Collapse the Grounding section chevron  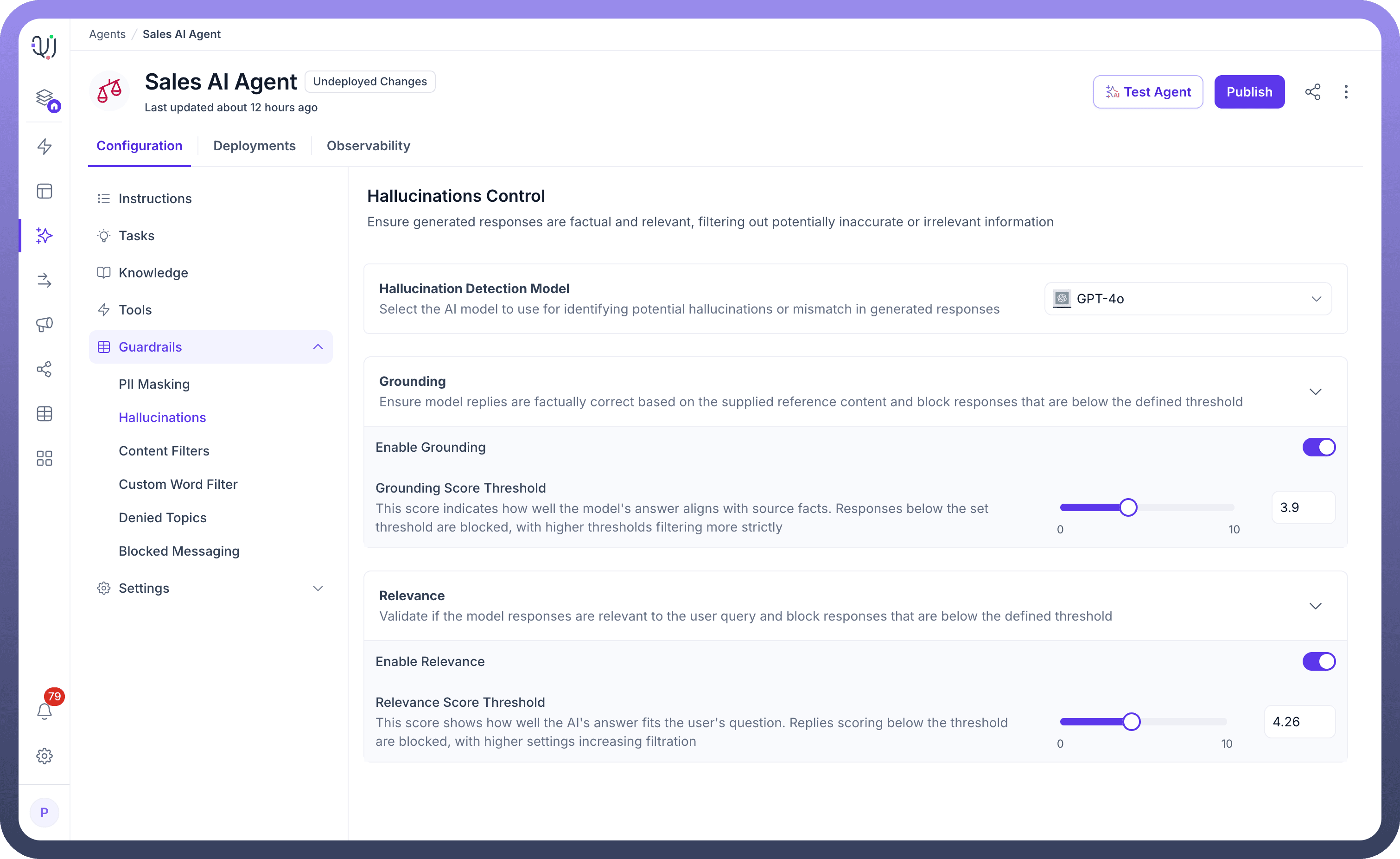pos(1315,391)
